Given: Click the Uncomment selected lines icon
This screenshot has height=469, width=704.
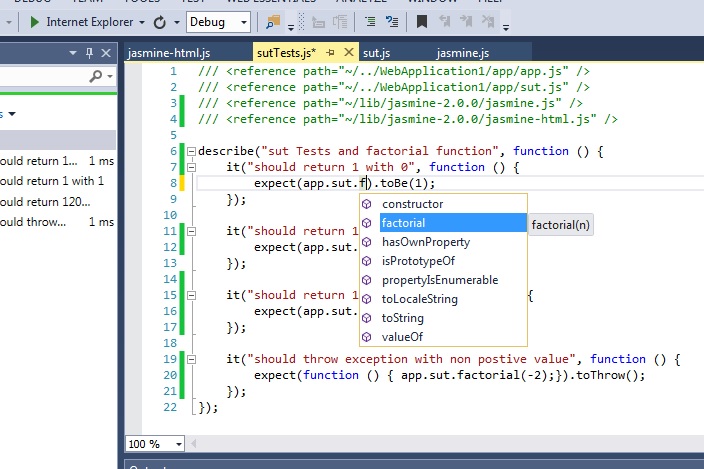Looking at the screenshot, I should tap(340, 22).
